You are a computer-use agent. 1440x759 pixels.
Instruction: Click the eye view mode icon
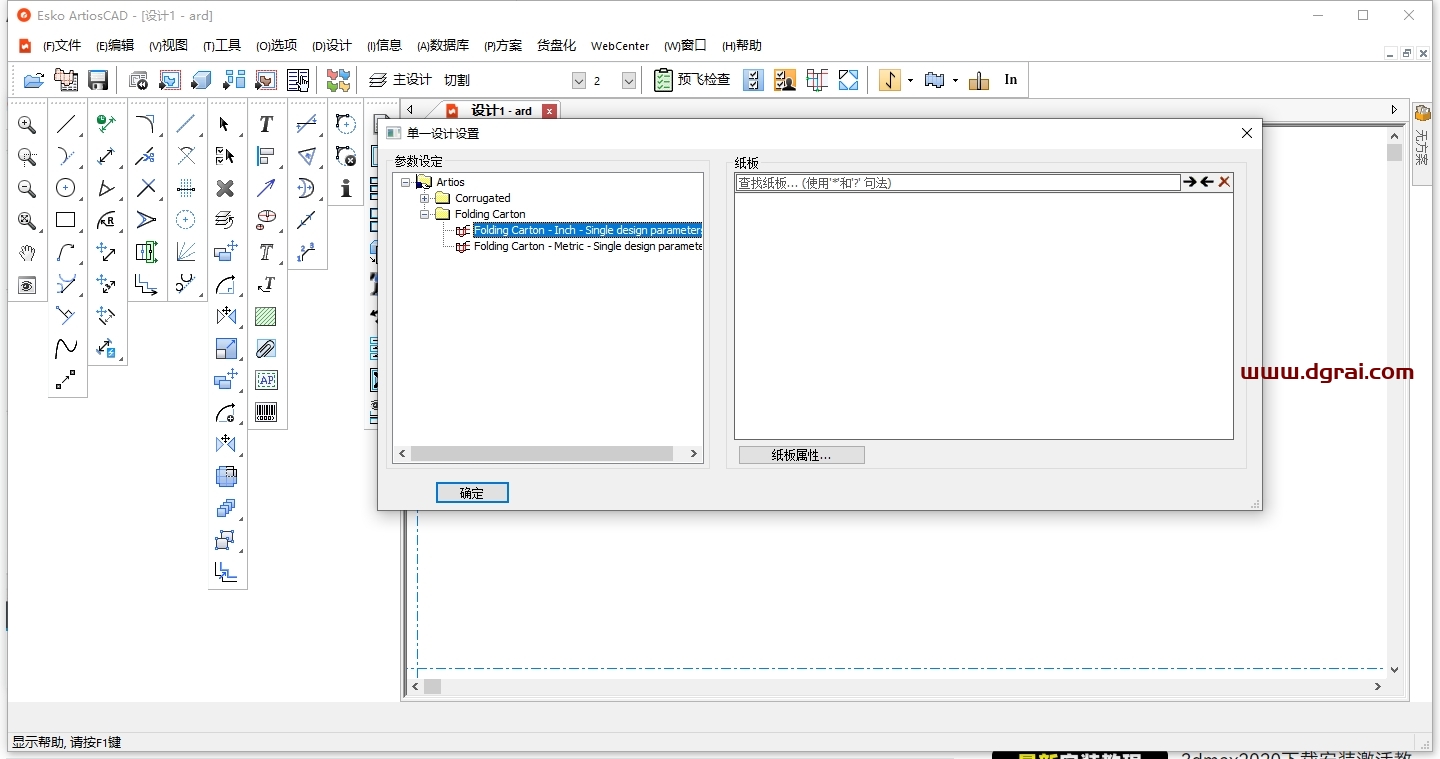tap(27, 286)
